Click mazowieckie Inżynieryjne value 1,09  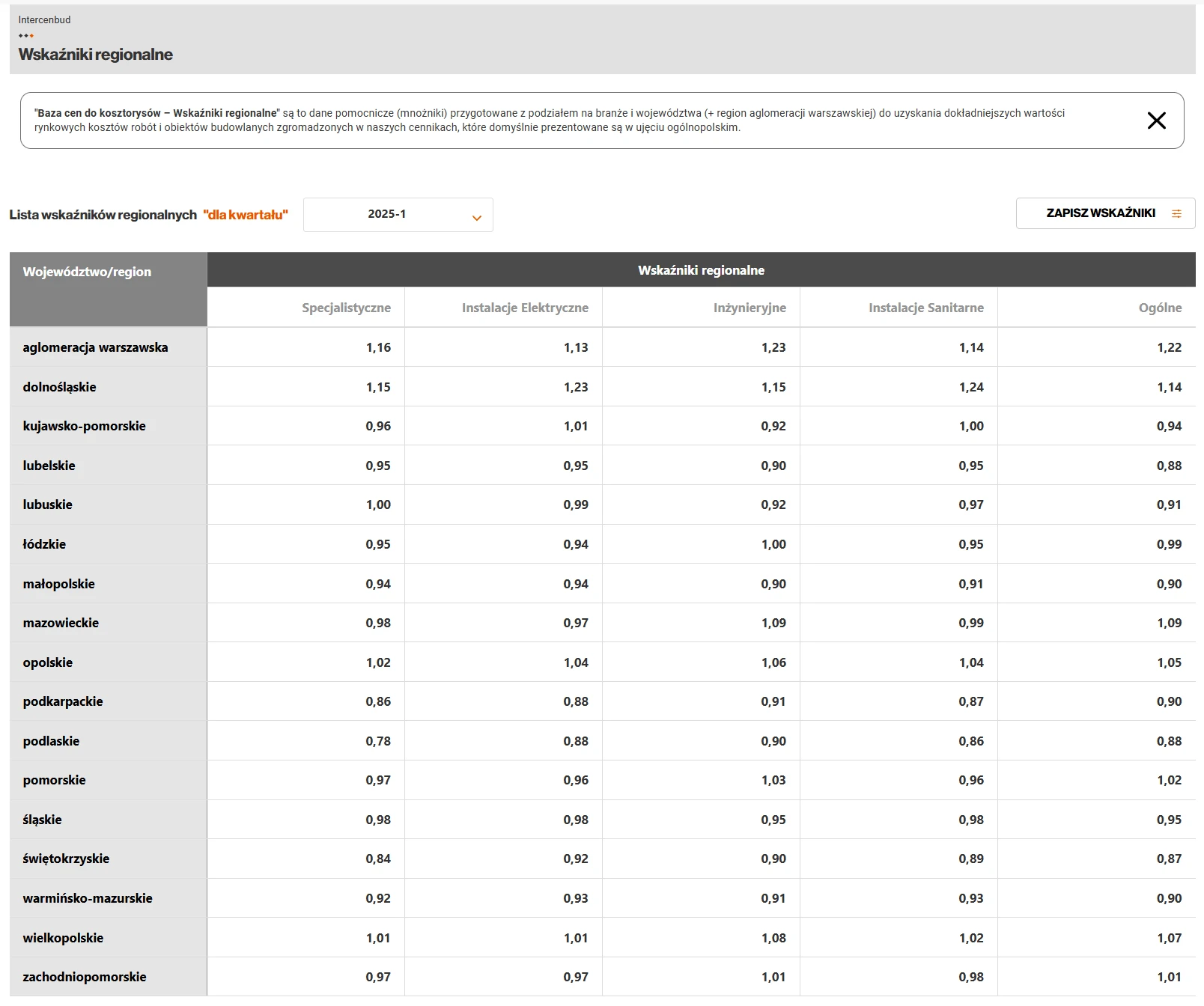coord(773,623)
